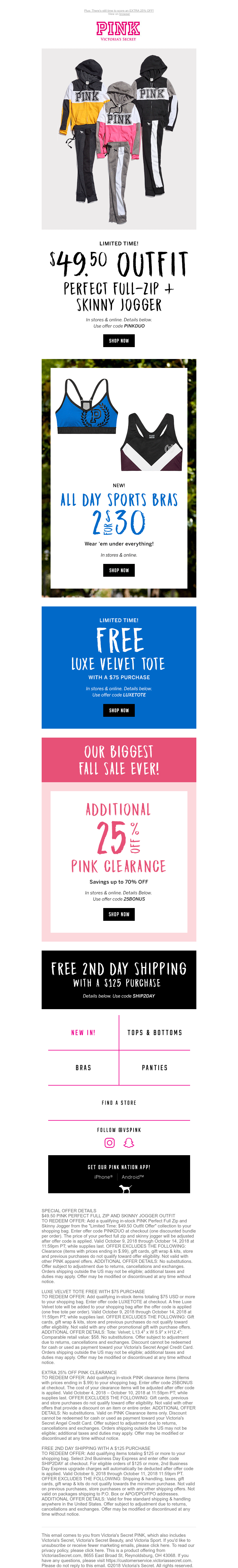Viewport: 238px width, 1568px height.
Task: Open the NEW IN! category
Action: point(83,1032)
